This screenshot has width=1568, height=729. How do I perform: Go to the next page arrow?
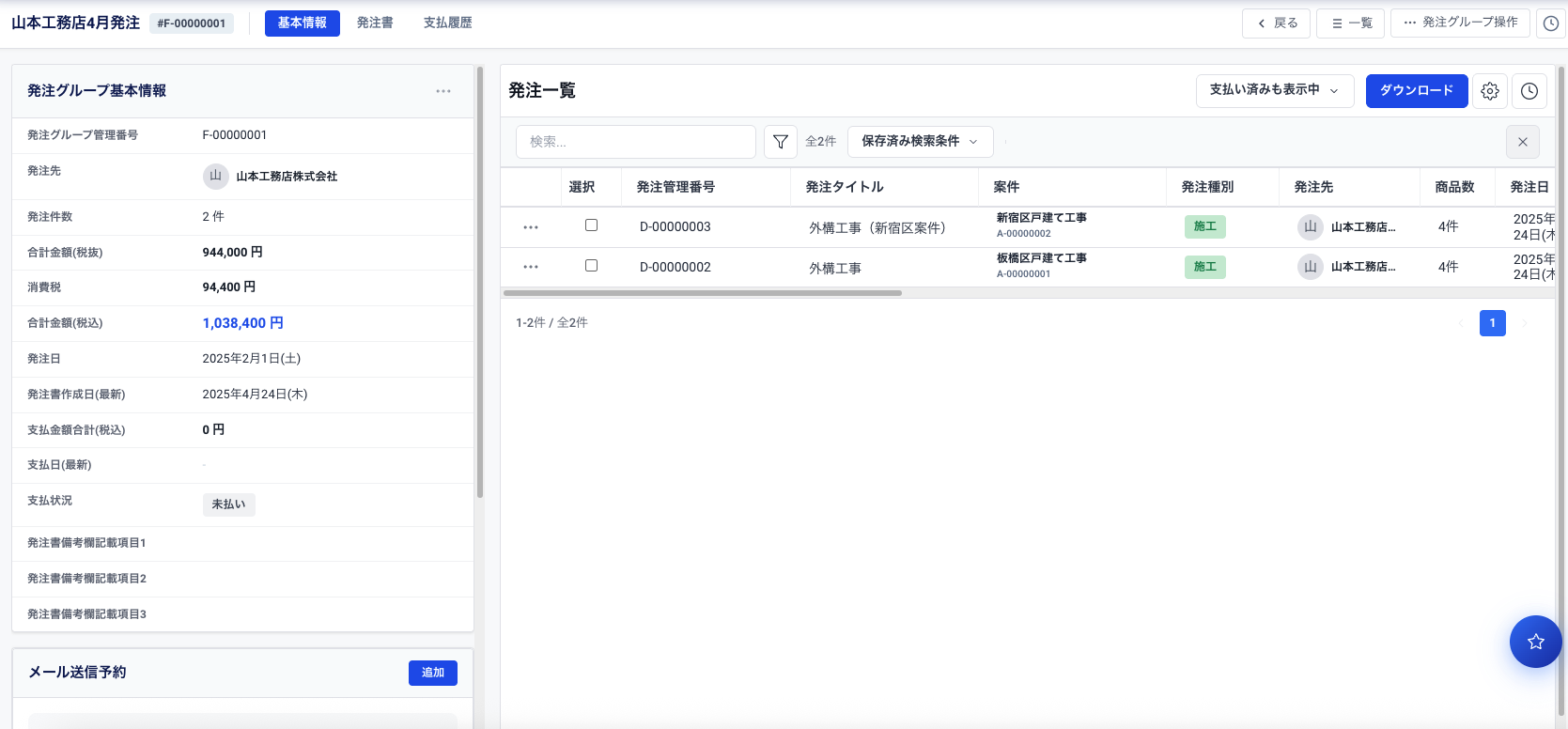click(1525, 323)
